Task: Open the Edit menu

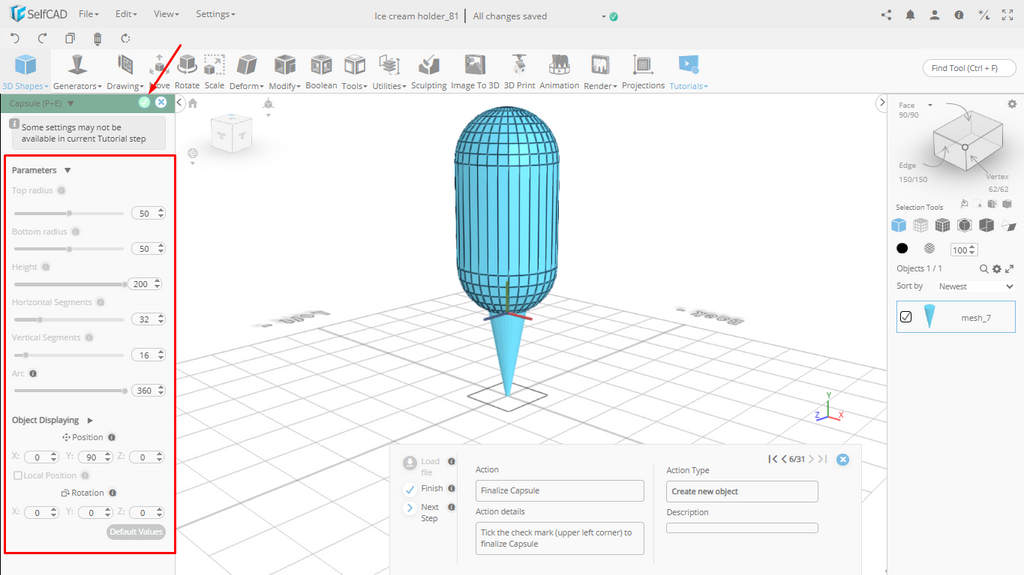Action: (126, 14)
